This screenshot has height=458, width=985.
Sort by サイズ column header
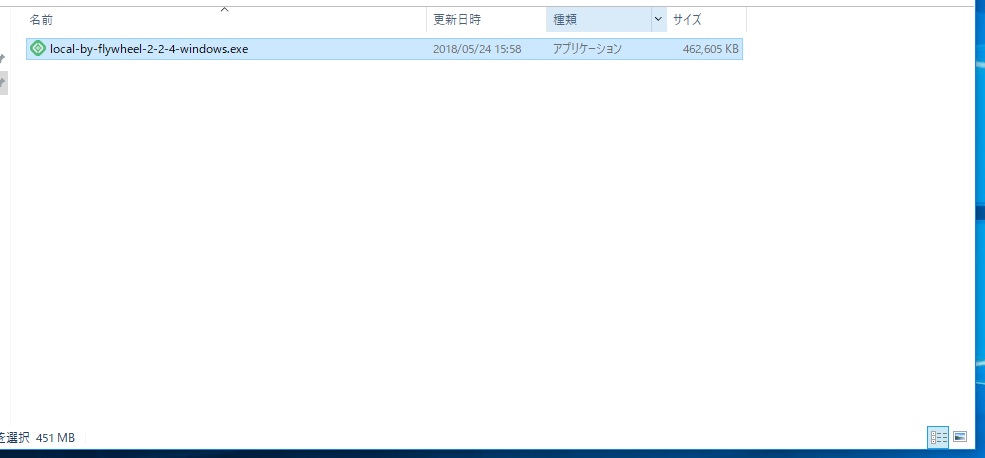pyautogui.click(x=706, y=19)
